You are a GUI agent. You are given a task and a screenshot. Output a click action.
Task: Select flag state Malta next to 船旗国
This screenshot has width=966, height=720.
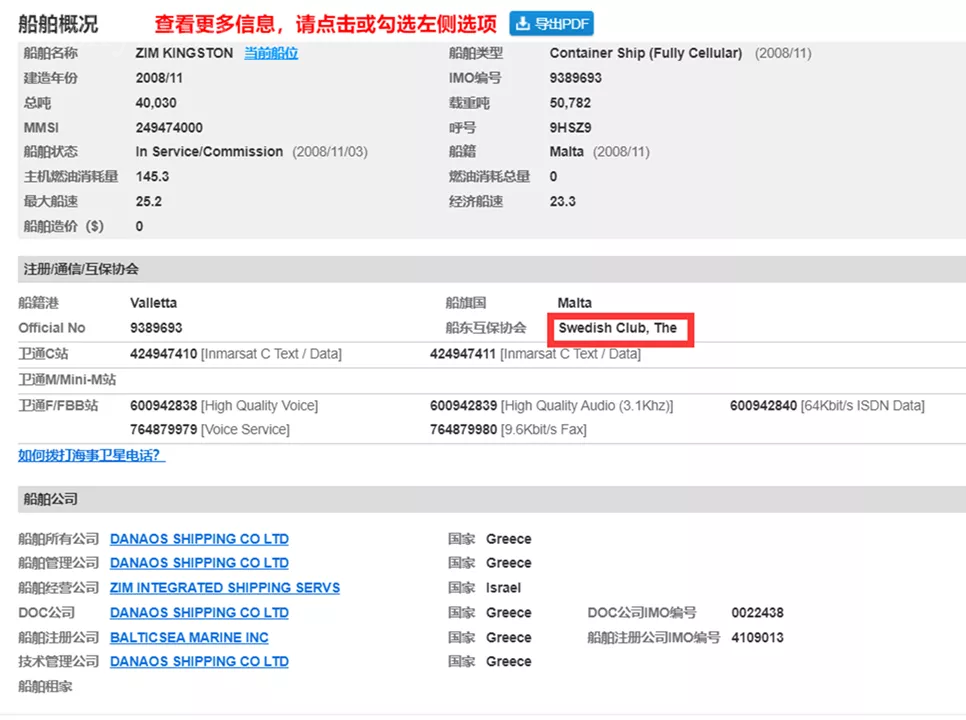574,303
